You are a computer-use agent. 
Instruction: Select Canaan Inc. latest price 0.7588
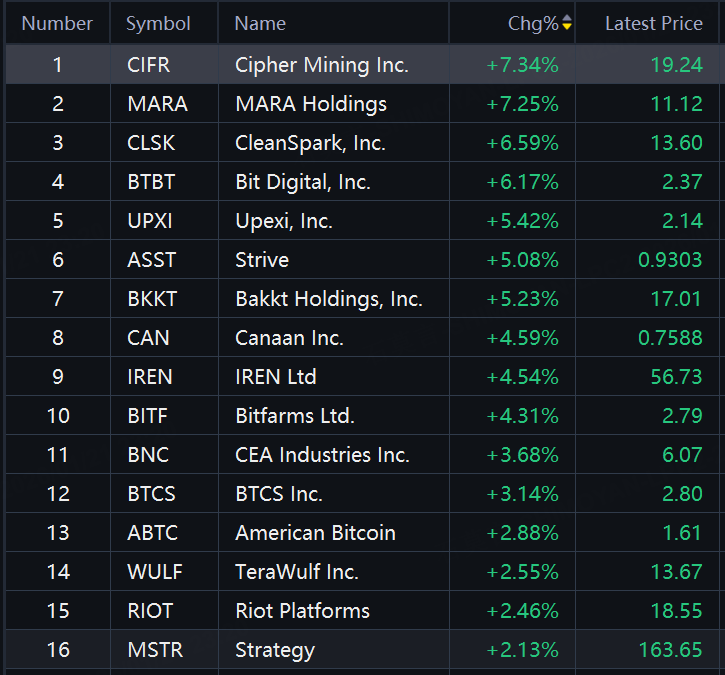tap(670, 338)
